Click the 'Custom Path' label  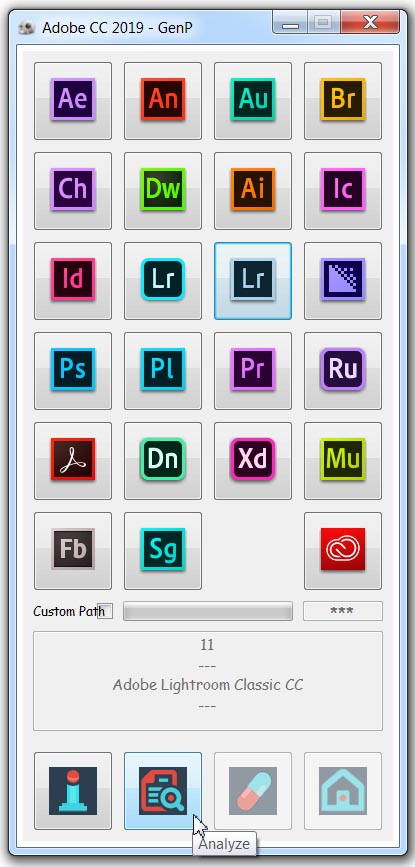[69, 611]
